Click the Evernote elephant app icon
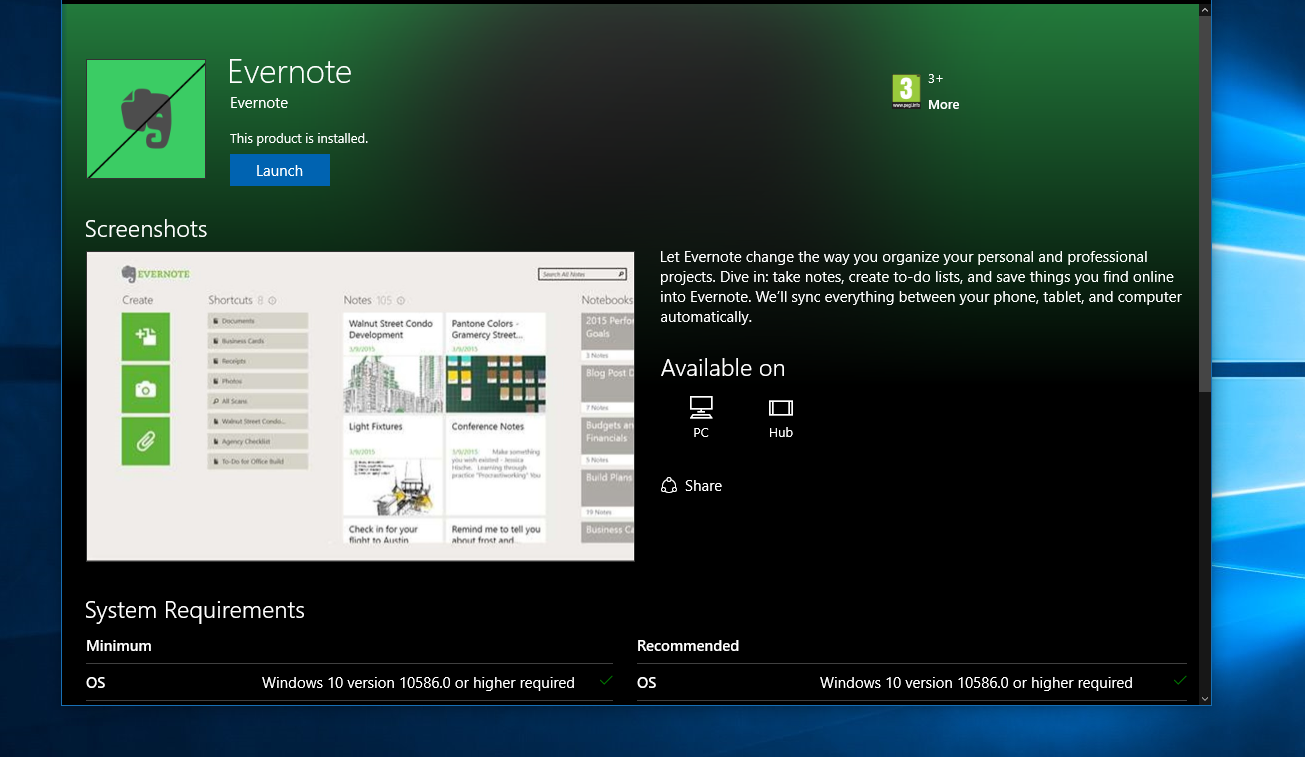This screenshot has width=1305, height=757. coord(145,118)
